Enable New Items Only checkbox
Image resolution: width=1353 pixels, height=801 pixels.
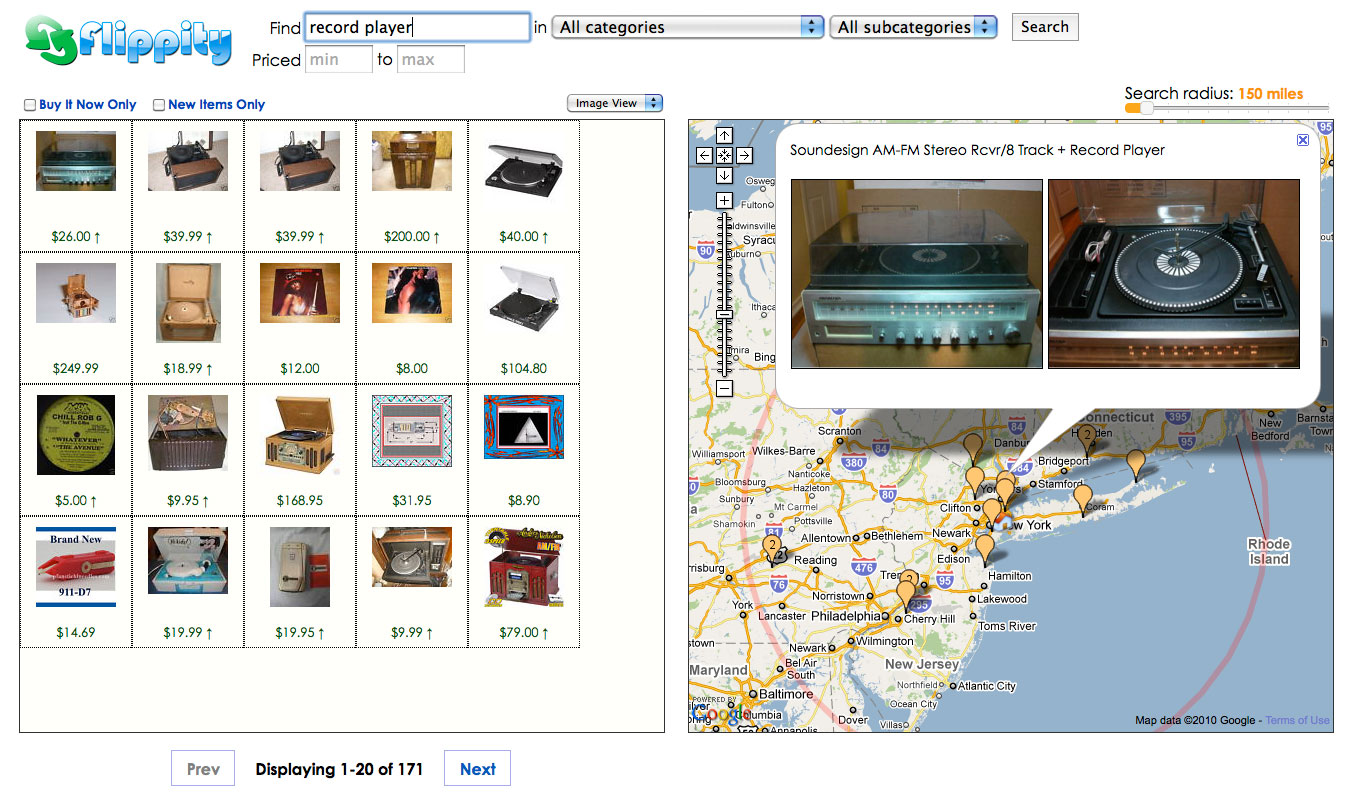coord(159,105)
